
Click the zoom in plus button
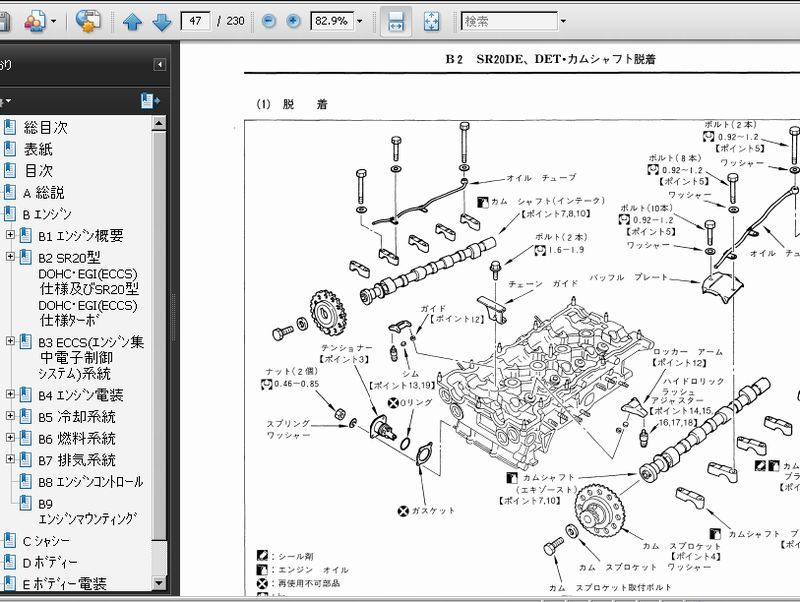293,21
